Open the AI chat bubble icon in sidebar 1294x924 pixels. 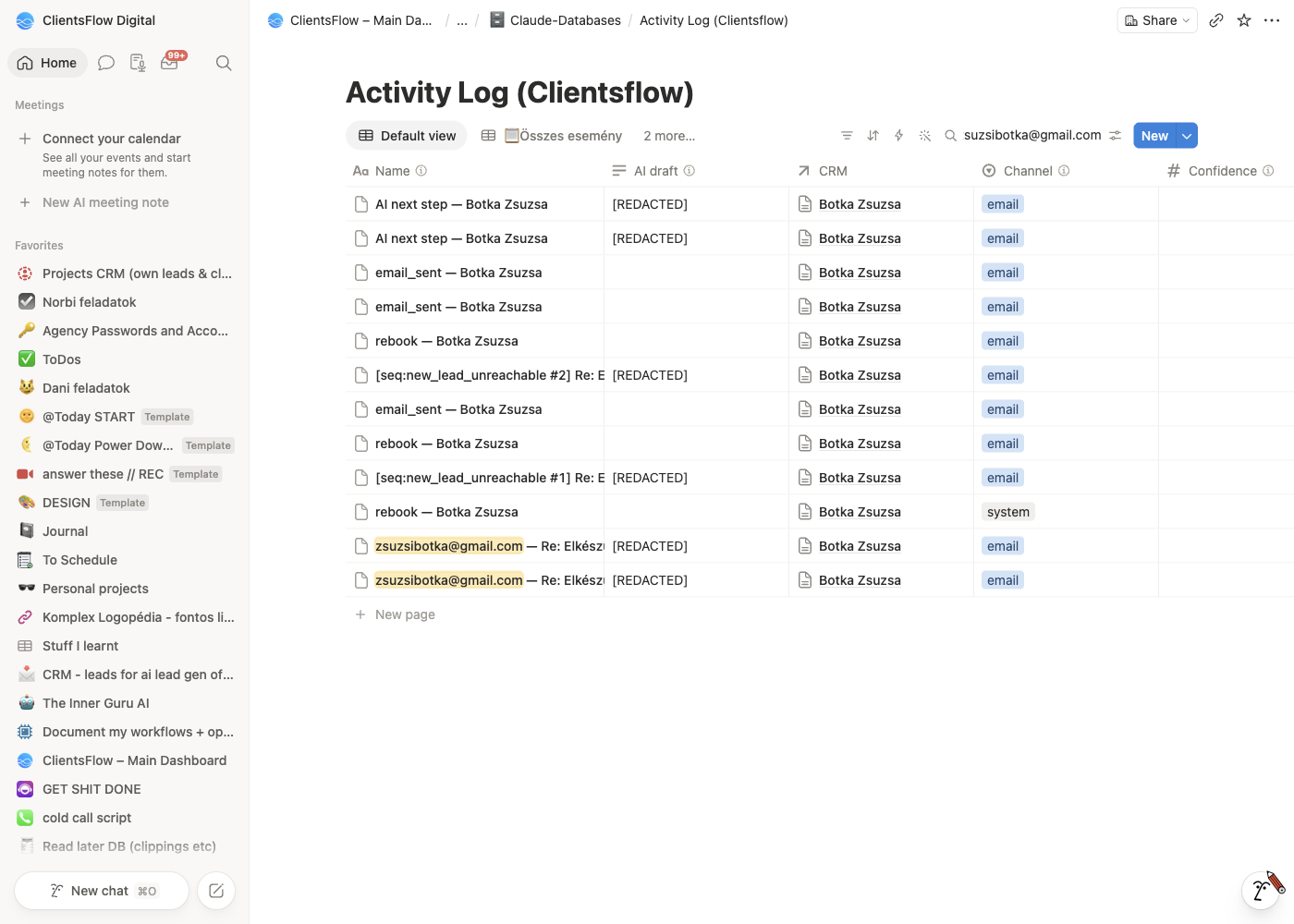(106, 63)
